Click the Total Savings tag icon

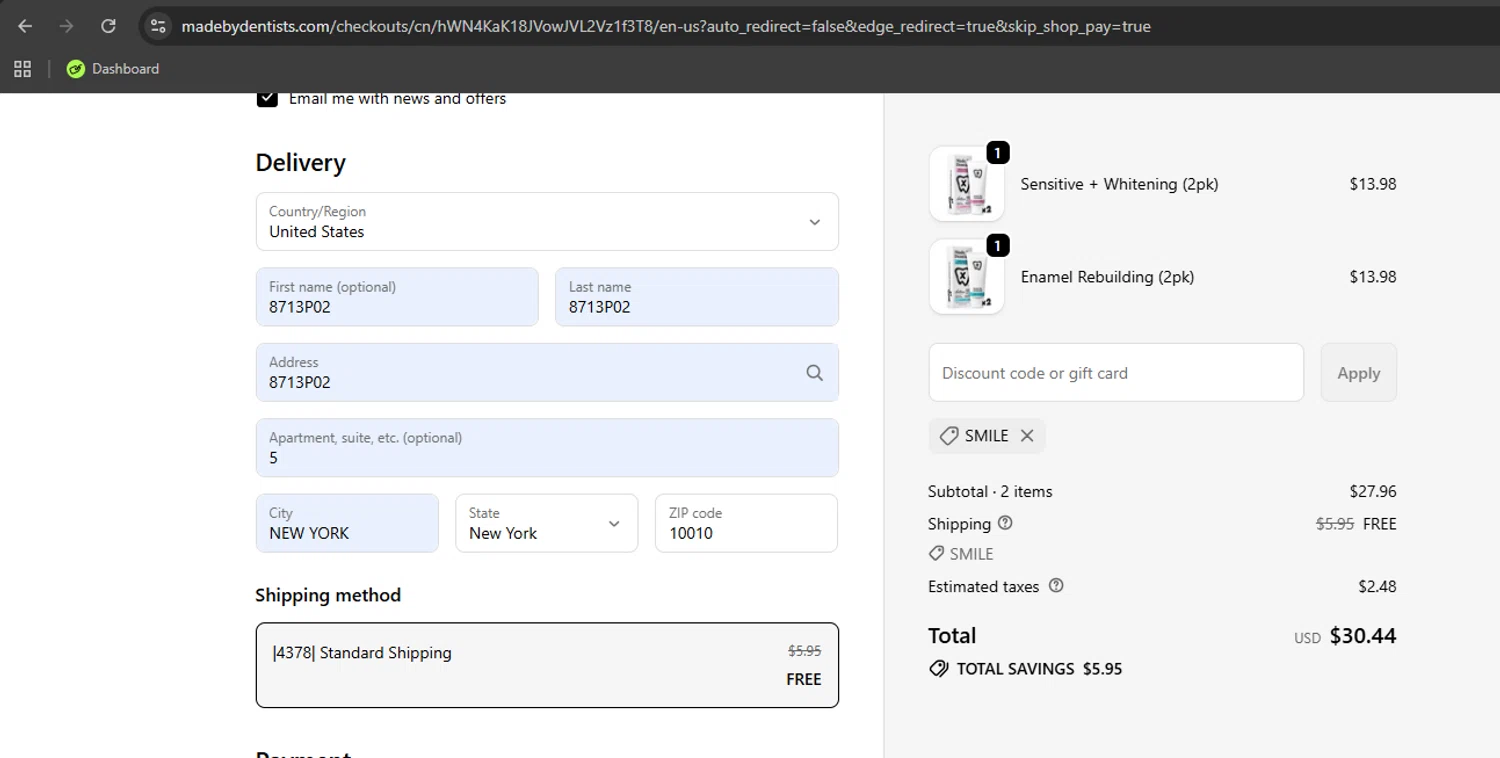coord(938,669)
